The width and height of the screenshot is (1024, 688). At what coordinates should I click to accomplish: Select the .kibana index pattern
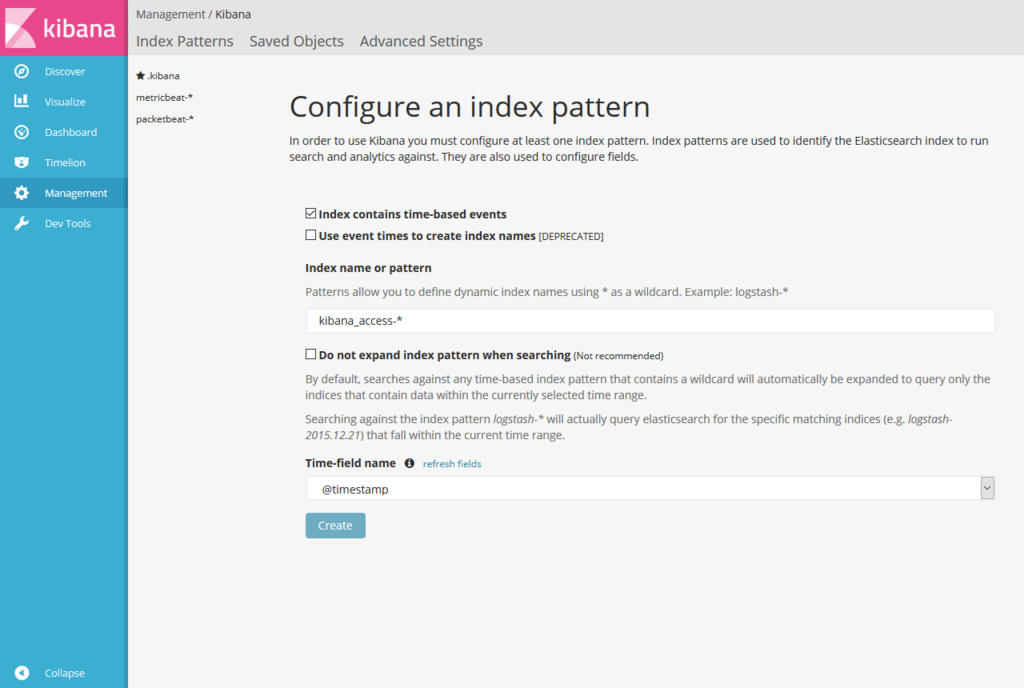click(163, 76)
